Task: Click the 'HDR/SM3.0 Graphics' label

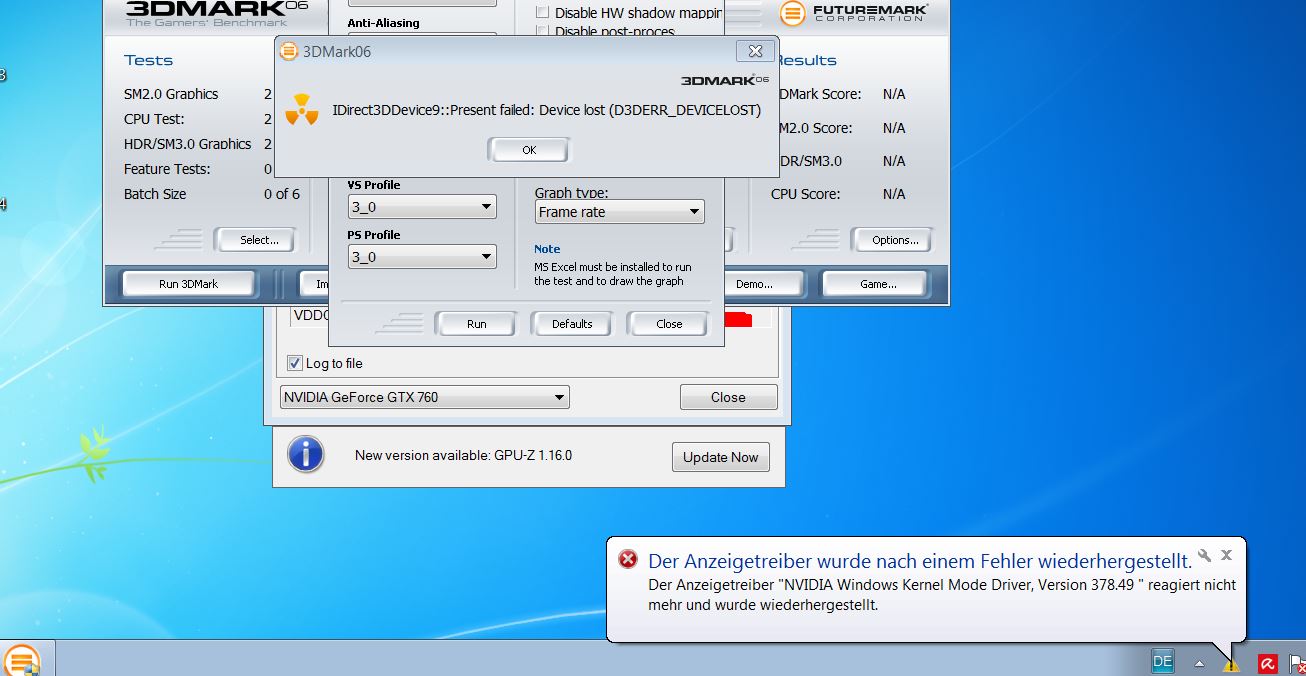Action: tap(187, 144)
